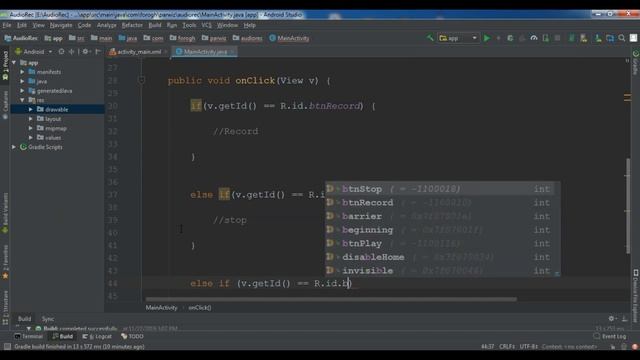Select the drawable folder row
This screenshot has width=640, height=360.
[58, 109]
